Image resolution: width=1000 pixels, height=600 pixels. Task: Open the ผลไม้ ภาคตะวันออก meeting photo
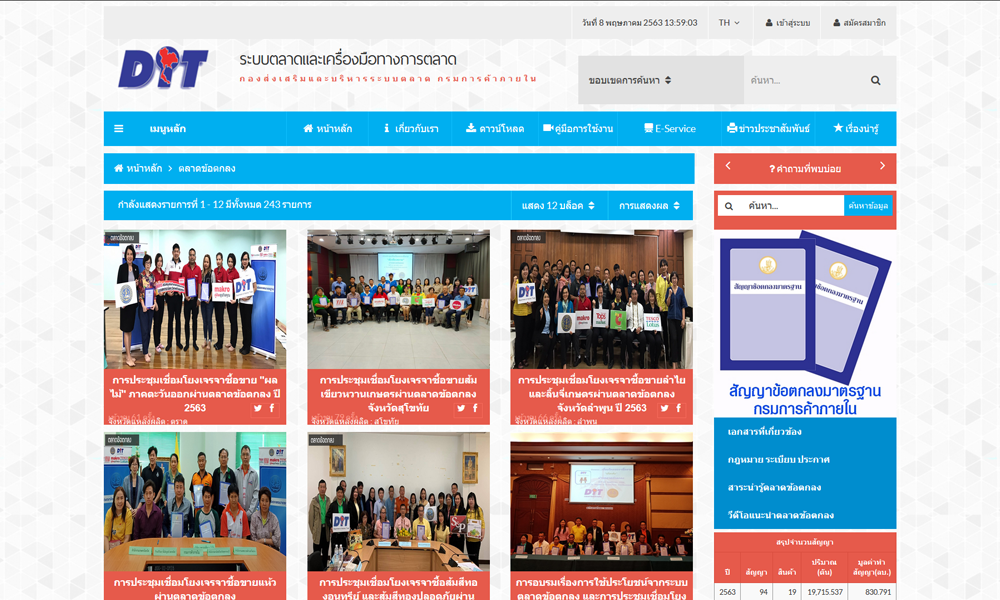click(x=195, y=299)
